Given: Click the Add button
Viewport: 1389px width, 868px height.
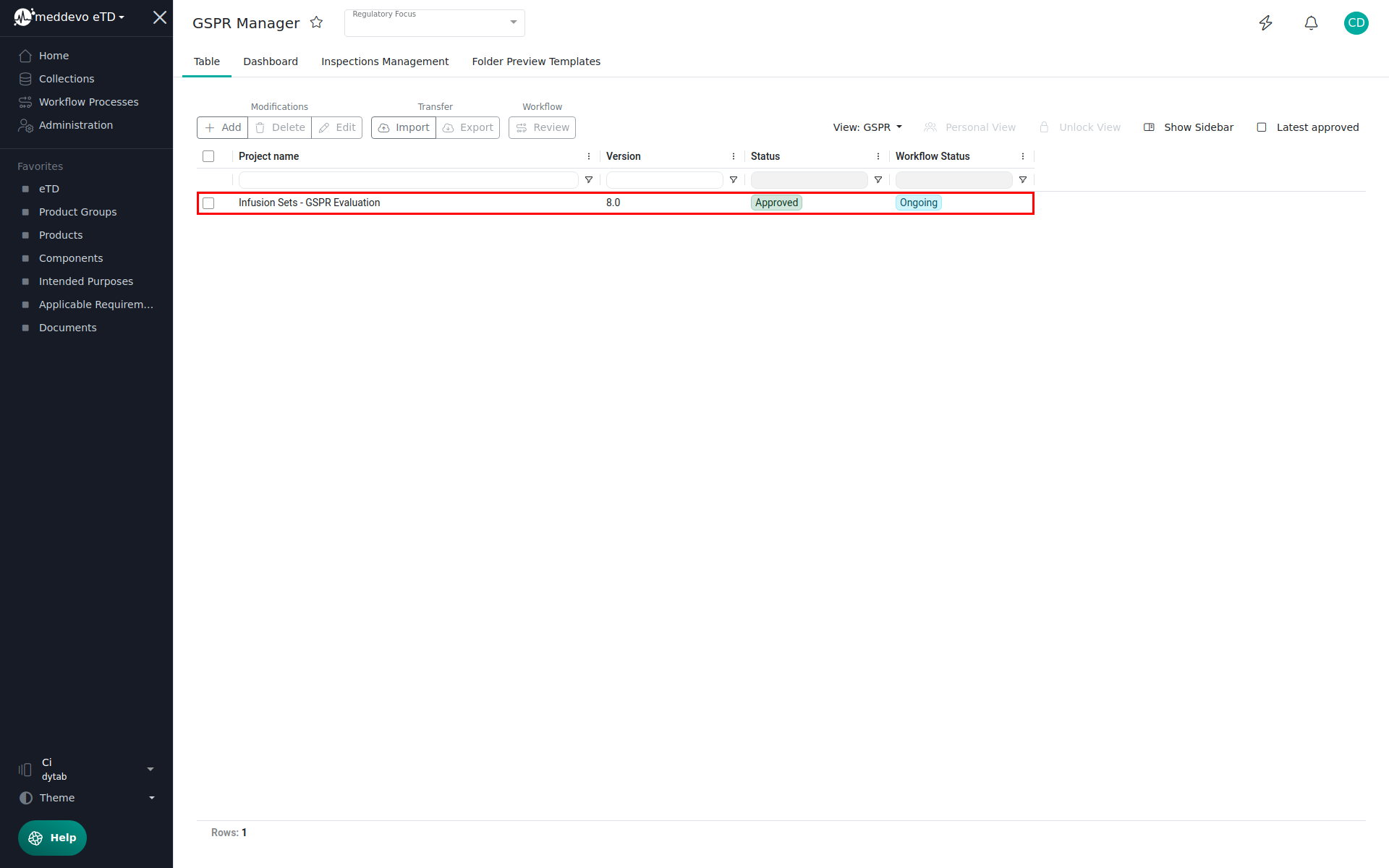Looking at the screenshot, I should (223, 127).
